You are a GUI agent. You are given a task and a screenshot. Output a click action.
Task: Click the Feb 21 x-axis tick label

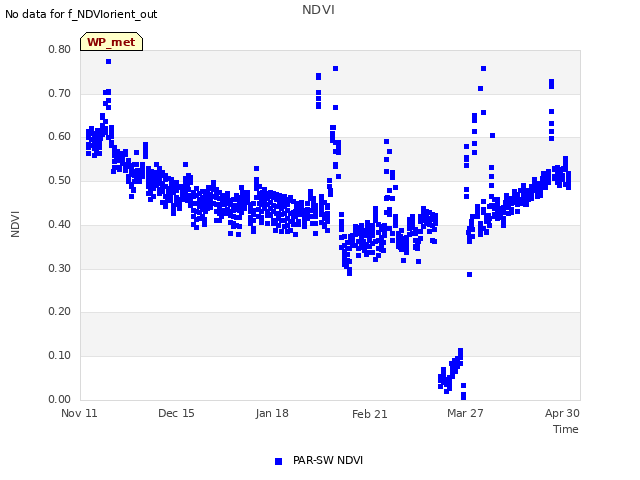tap(369, 414)
